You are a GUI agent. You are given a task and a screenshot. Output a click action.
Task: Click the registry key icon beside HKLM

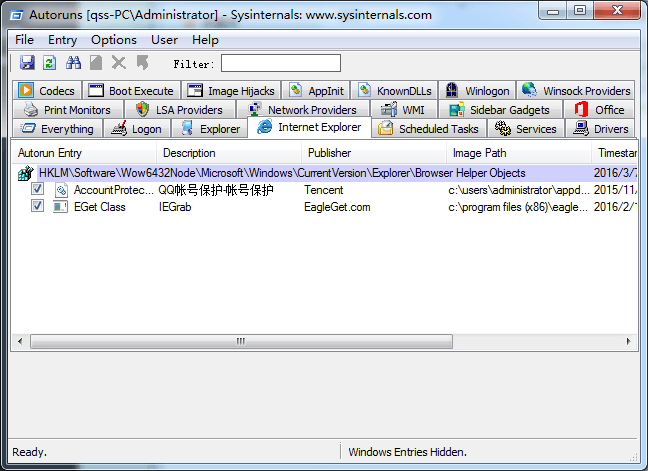pyautogui.click(x=26, y=173)
